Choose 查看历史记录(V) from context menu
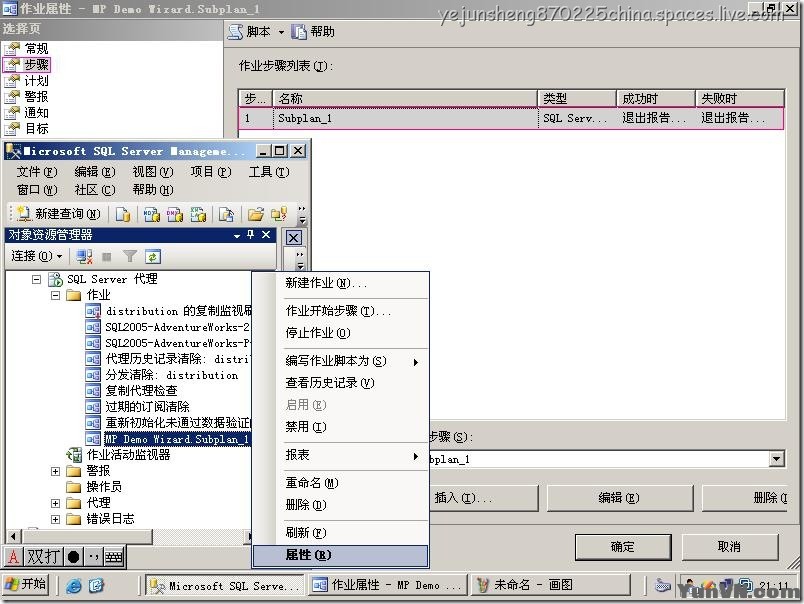Image resolution: width=804 pixels, height=604 pixels. [x=340, y=382]
